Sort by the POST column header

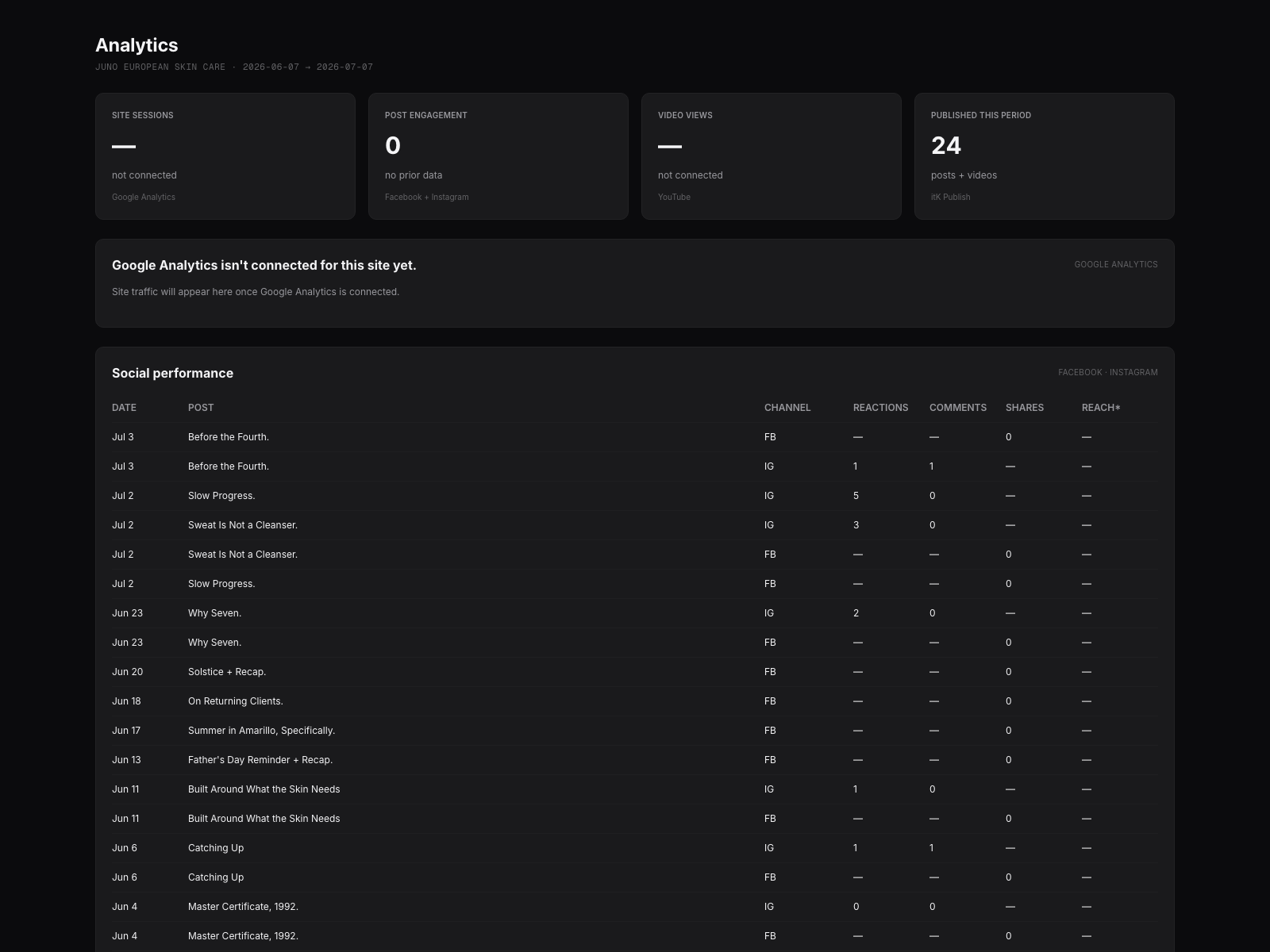click(x=201, y=408)
